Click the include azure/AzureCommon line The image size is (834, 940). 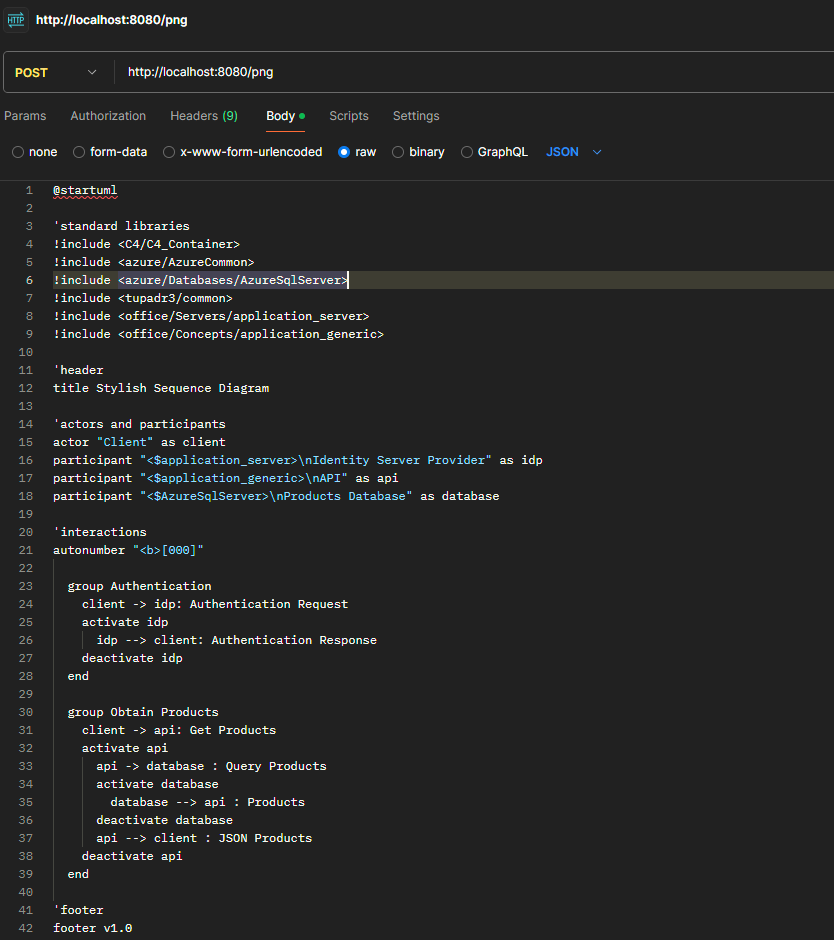[153, 262]
